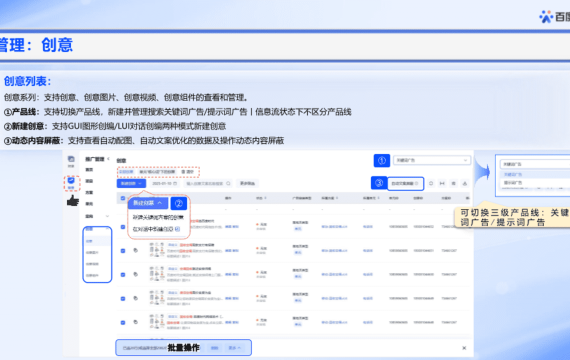570x360 pixels.
Task: Open the 创意组件 sidebar sub-item
Action: [x=92, y=275]
